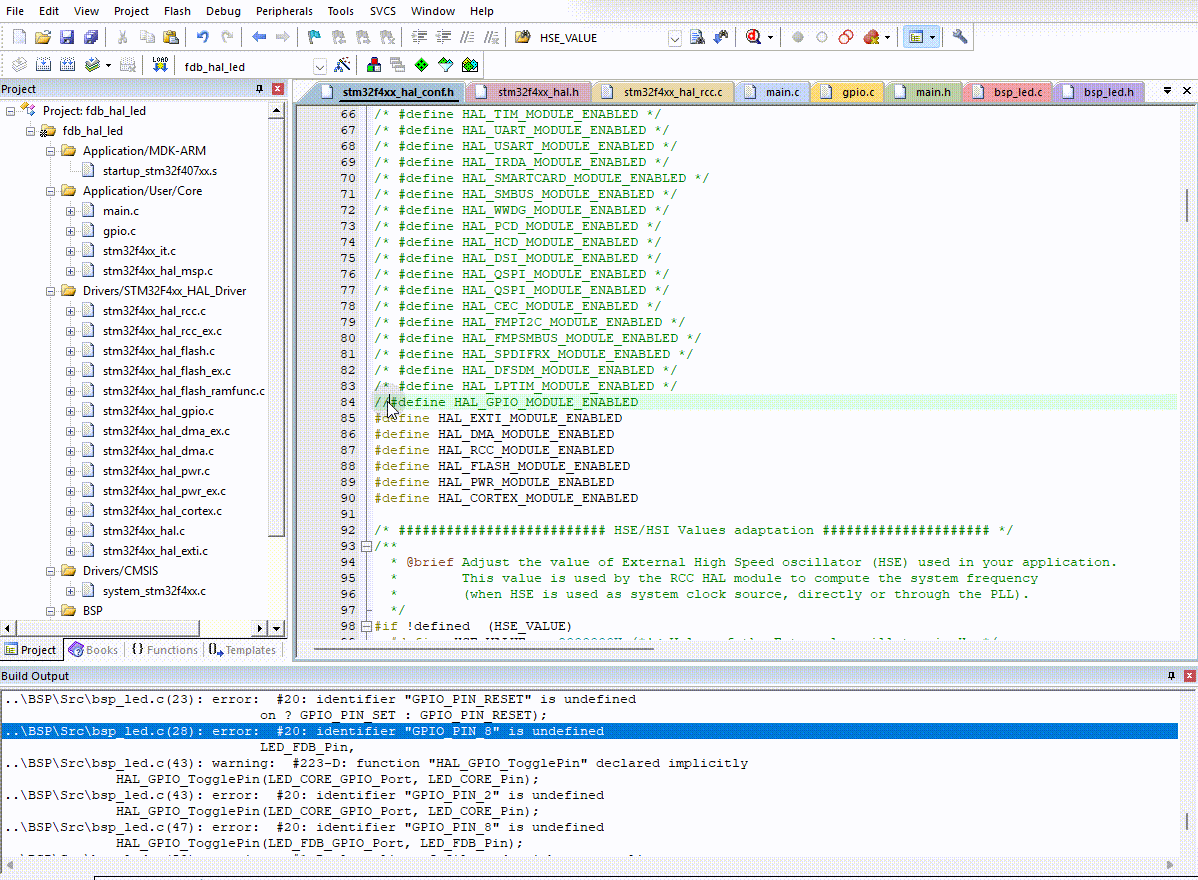1198x880 pixels.
Task: Open the Flash menu
Action: [177, 11]
